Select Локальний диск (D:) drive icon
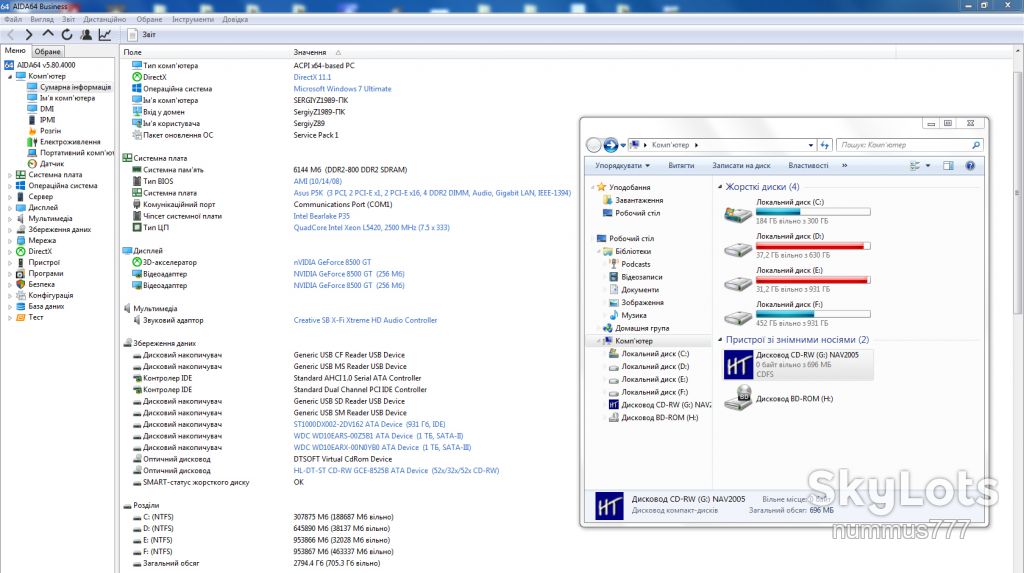Image resolution: width=1024 pixels, height=573 pixels. tap(738, 248)
